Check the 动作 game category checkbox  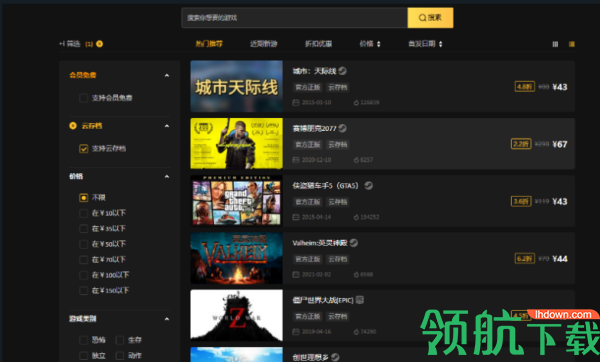pos(120,355)
